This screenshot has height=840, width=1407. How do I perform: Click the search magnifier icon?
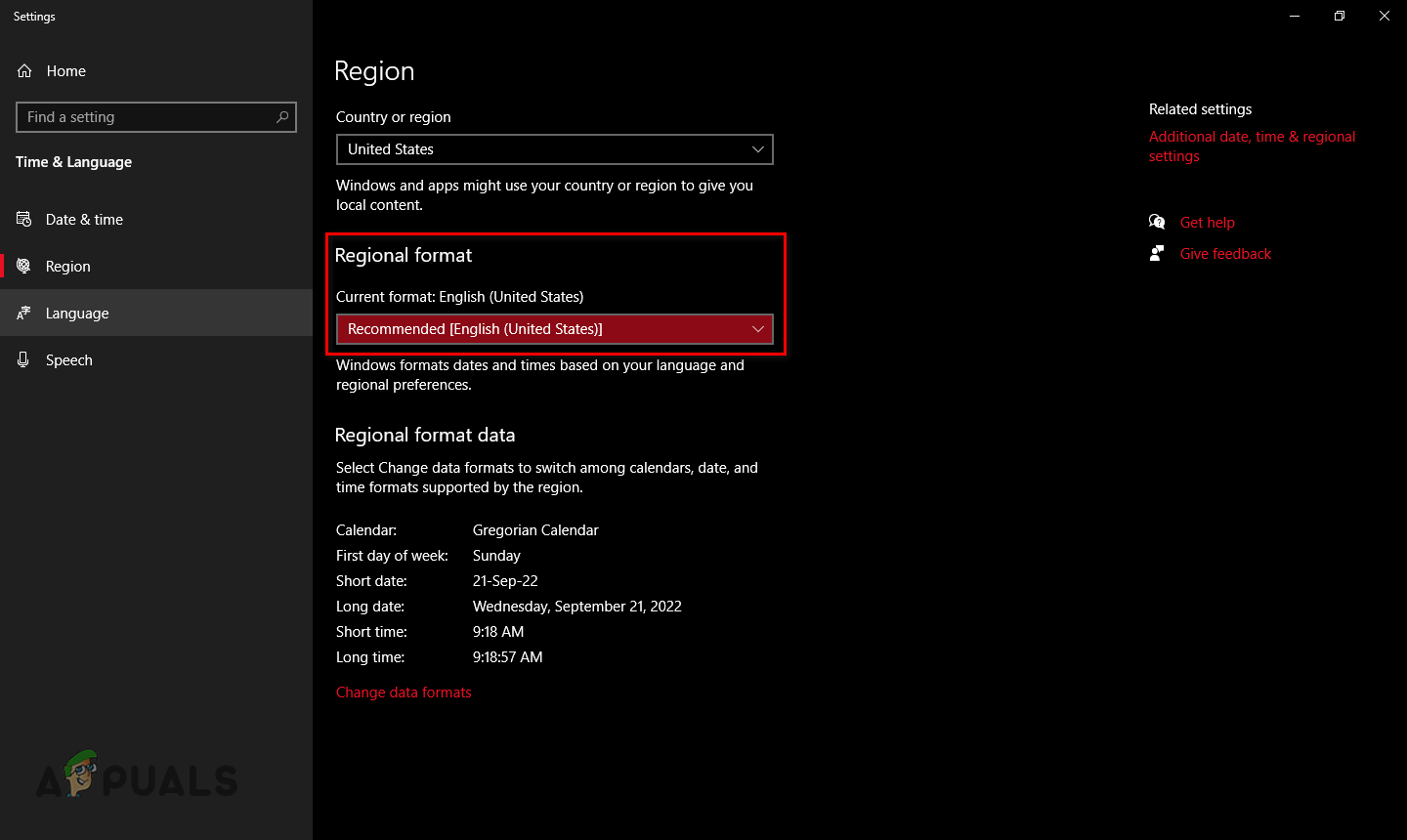[x=282, y=117]
